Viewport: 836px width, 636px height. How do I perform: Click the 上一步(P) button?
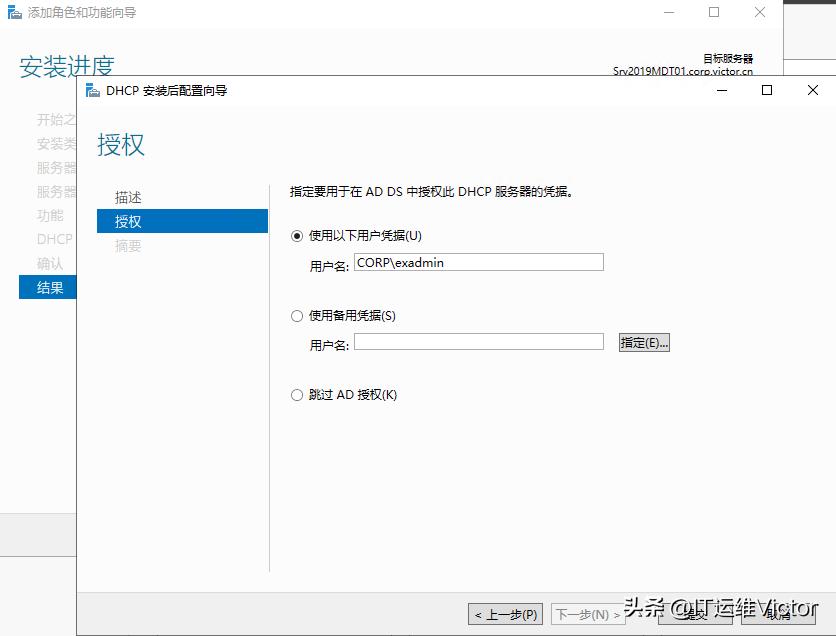(x=505, y=615)
